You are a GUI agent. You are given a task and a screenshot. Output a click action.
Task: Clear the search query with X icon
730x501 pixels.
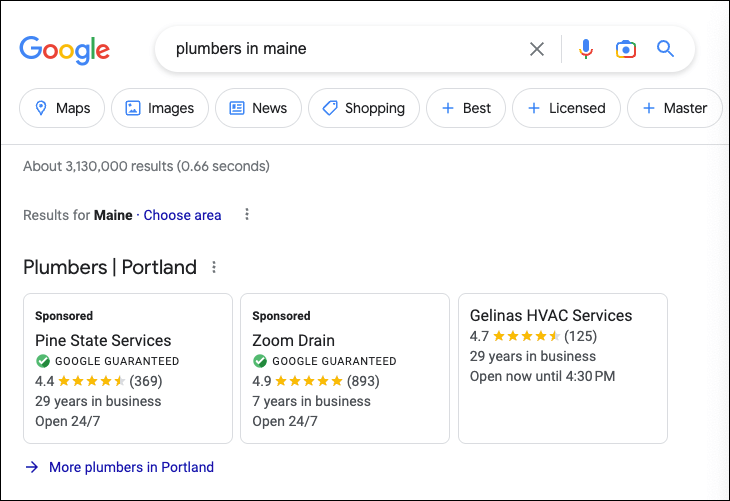click(x=537, y=49)
